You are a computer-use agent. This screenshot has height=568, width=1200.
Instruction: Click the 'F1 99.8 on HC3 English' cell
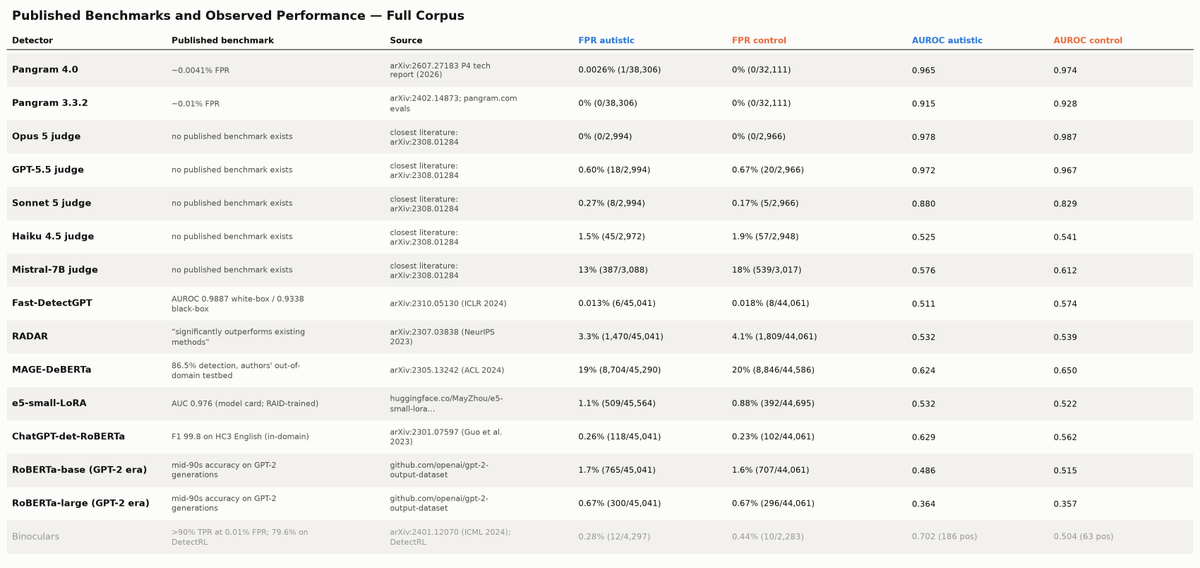coord(240,437)
